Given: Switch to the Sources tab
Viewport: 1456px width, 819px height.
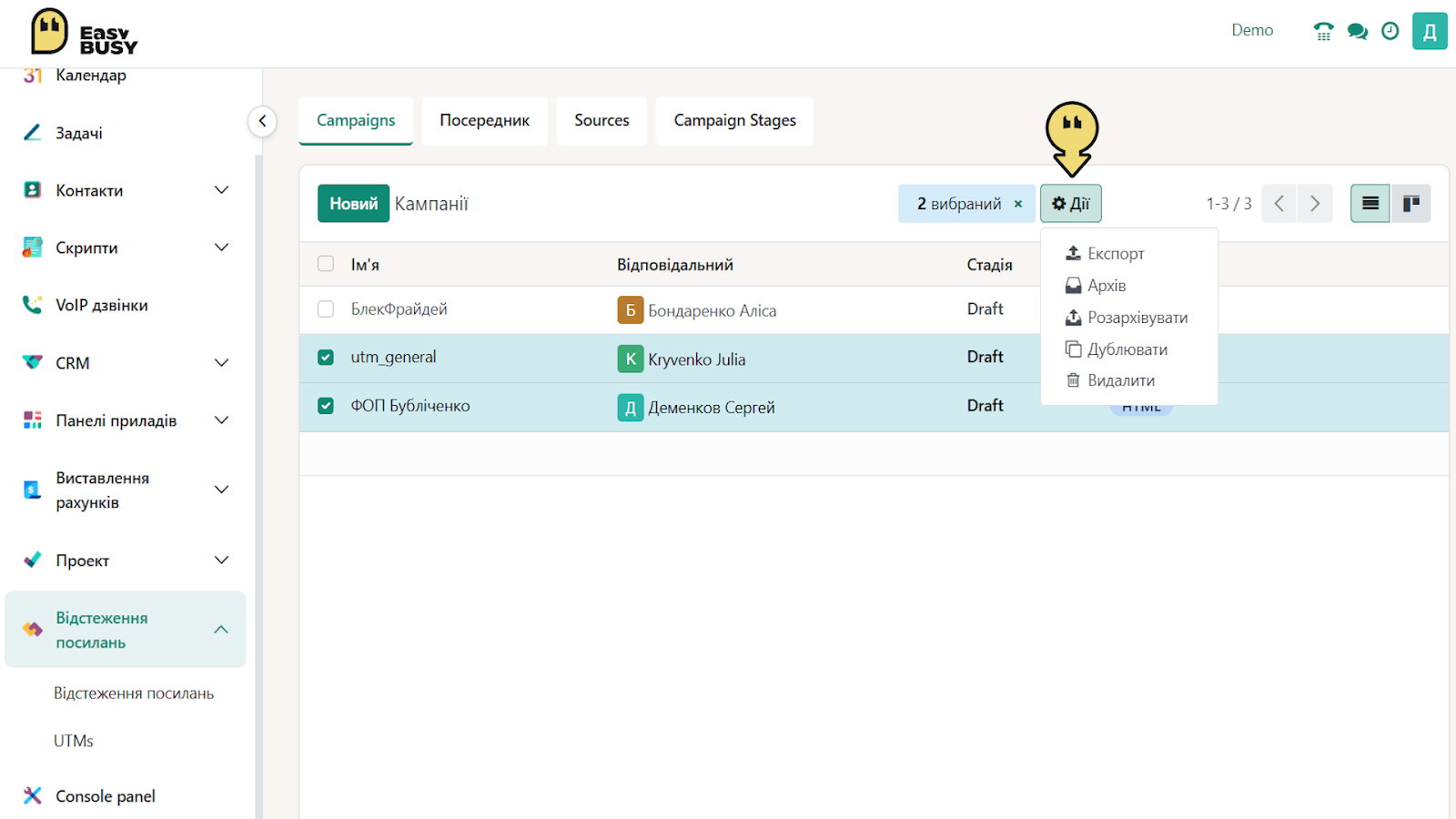Looking at the screenshot, I should (602, 121).
